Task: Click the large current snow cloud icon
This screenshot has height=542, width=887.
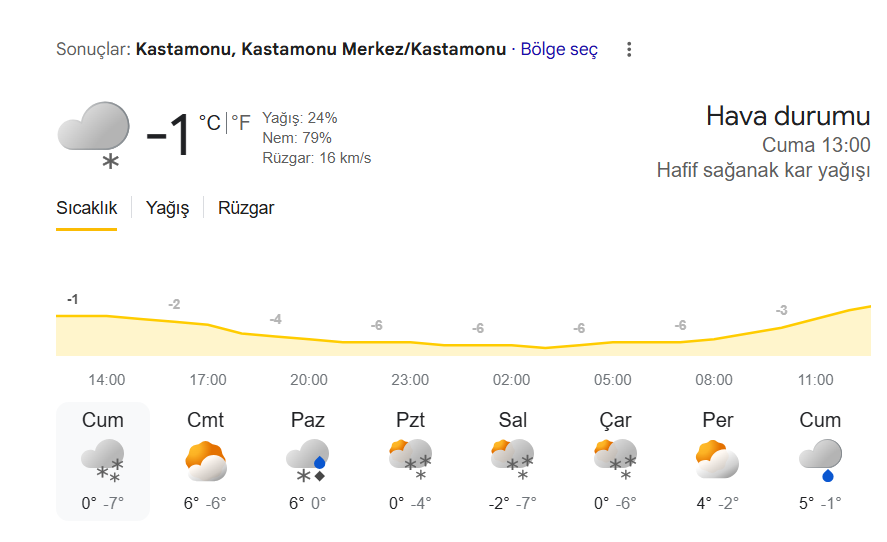Action: click(94, 133)
